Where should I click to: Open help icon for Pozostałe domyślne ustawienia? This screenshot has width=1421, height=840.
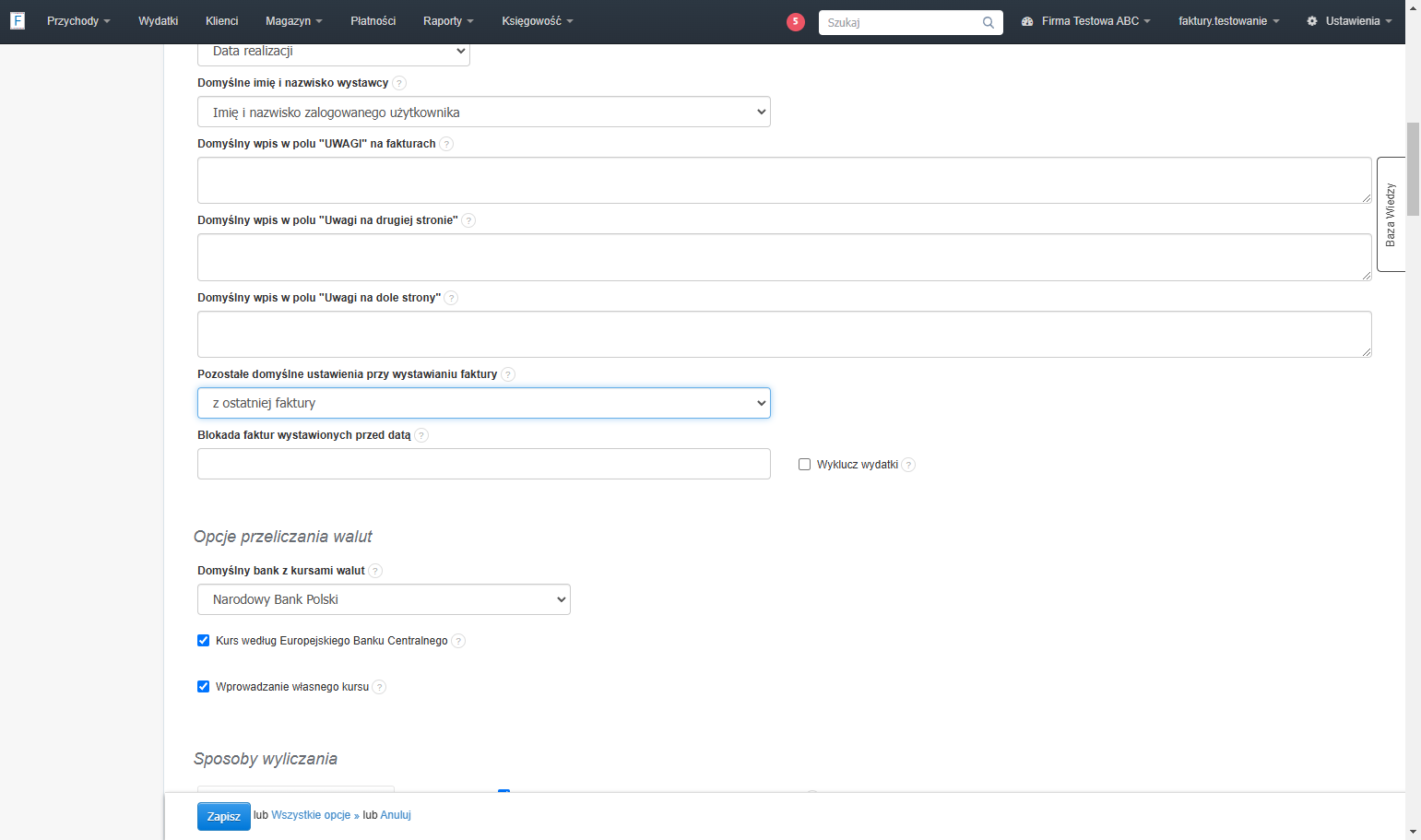click(508, 374)
